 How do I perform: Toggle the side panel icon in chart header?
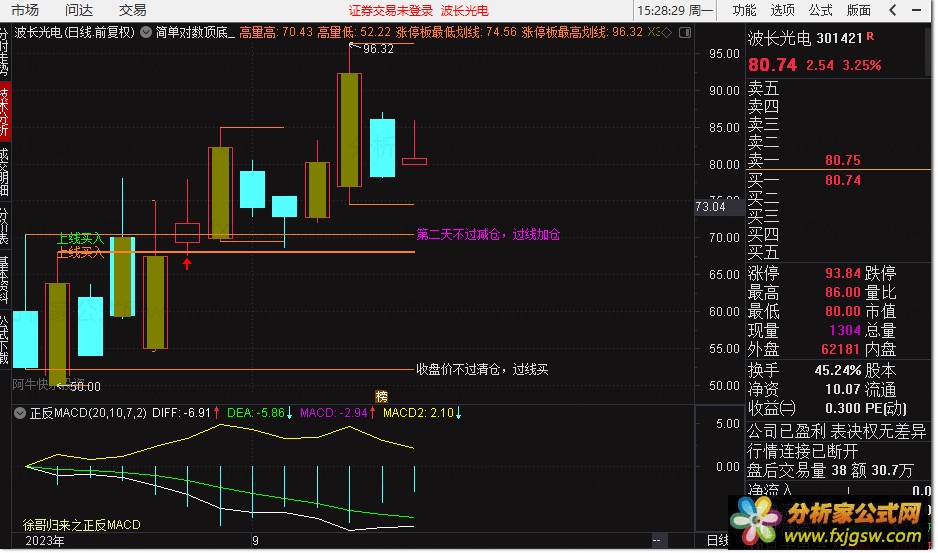685,32
